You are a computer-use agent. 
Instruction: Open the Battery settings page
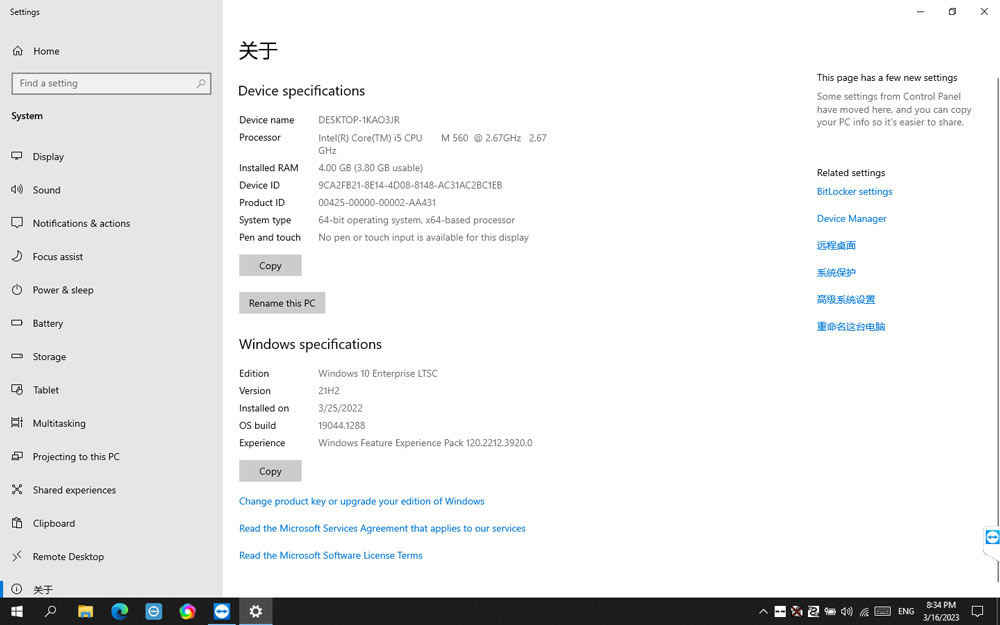pos(47,324)
